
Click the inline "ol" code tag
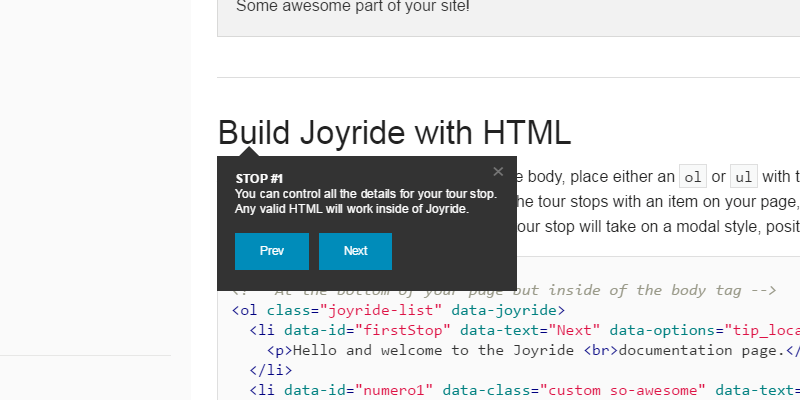point(691,177)
